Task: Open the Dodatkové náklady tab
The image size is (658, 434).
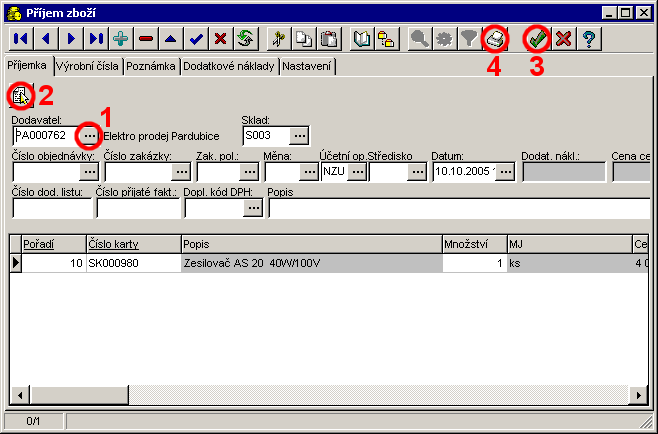Action: [x=229, y=66]
